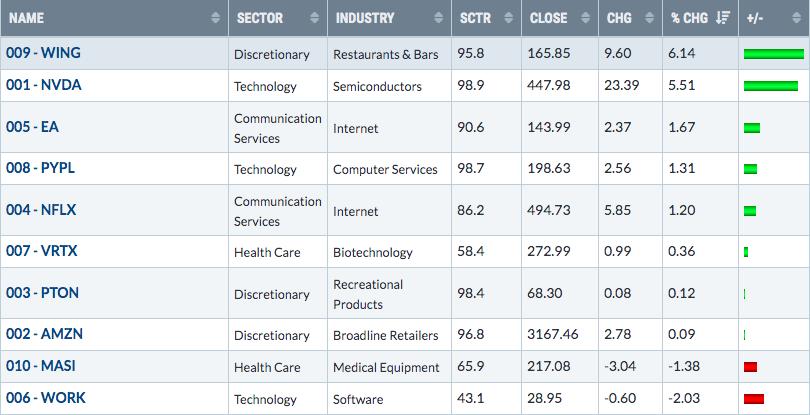Open the 003 - PTON stock link

pyautogui.click(x=42, y=293)
